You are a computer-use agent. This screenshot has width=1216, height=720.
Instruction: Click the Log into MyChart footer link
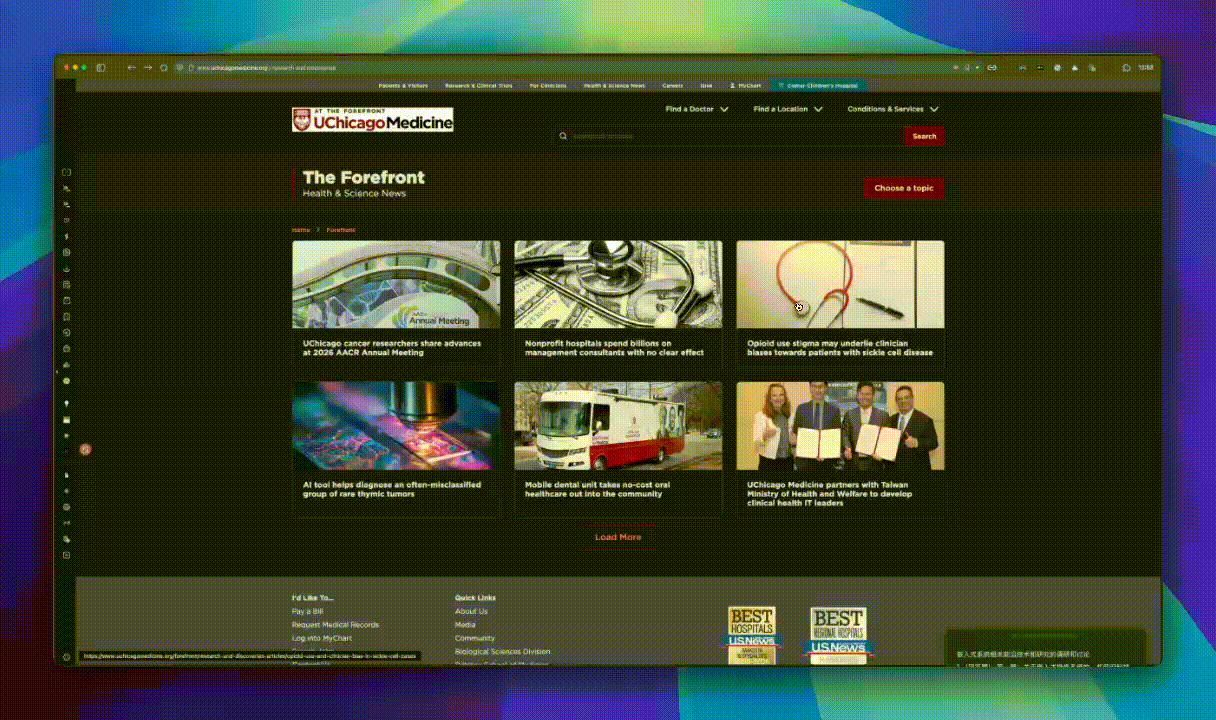pyautogui.click(x=322, y=638)
